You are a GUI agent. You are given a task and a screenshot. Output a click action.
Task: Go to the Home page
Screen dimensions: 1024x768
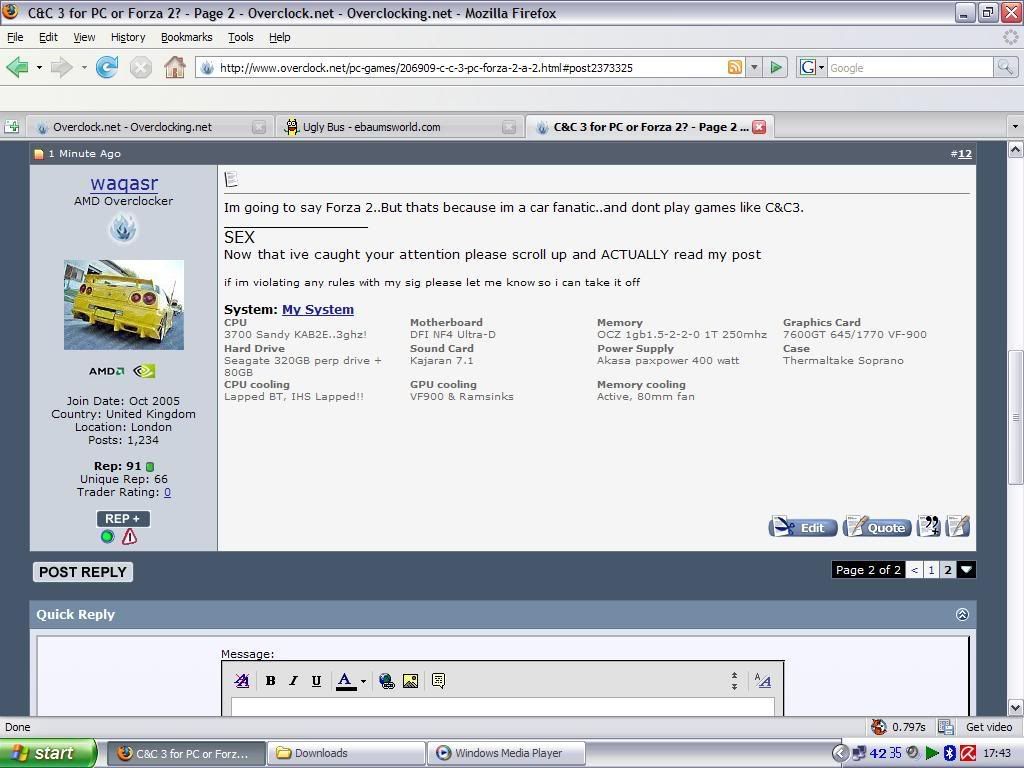click(174, 67)
